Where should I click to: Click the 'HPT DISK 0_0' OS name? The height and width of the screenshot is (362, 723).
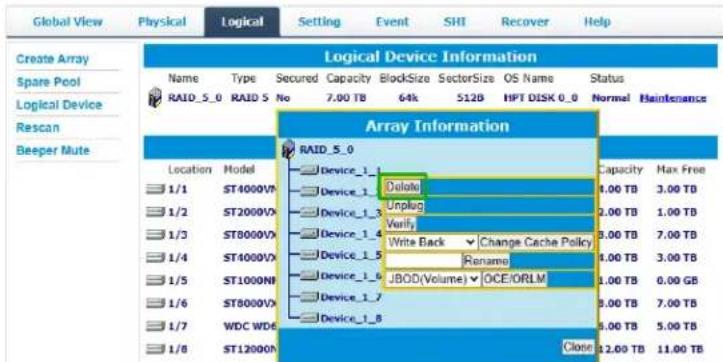[x=540, y=98]
